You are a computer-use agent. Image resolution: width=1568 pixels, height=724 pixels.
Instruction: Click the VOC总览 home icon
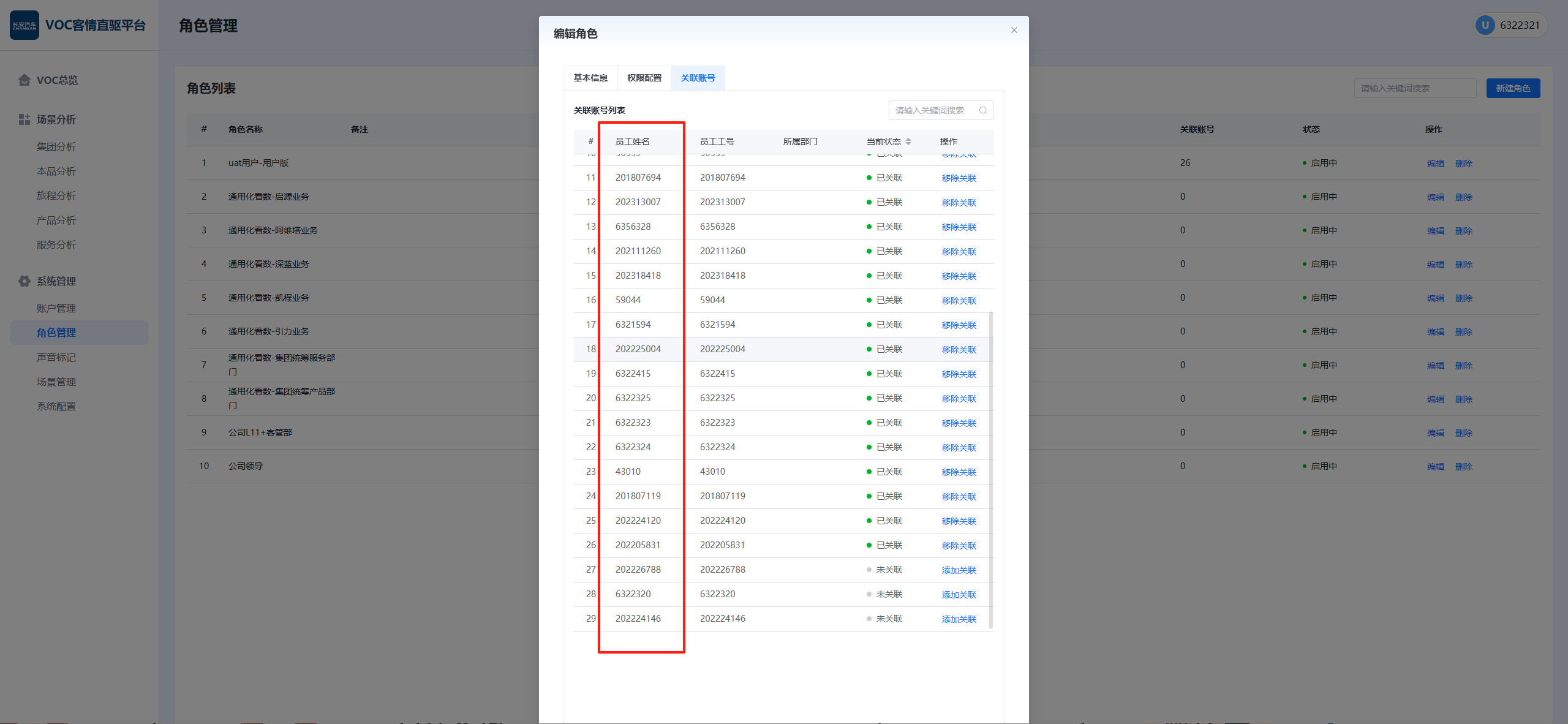[x=24, y=80]
